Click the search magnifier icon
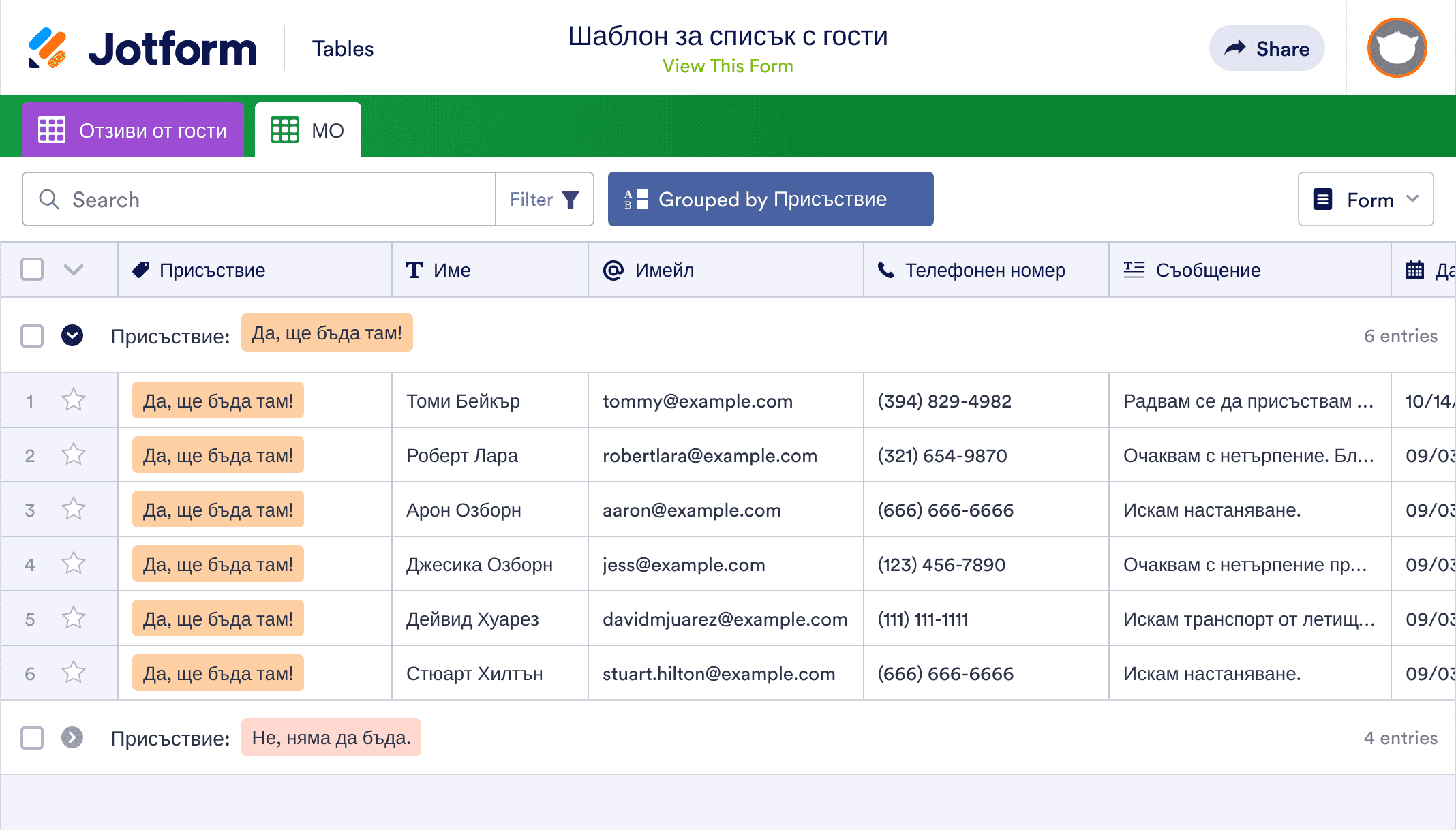The height and width of the screenshot is (830, 1456). point(48,199)
